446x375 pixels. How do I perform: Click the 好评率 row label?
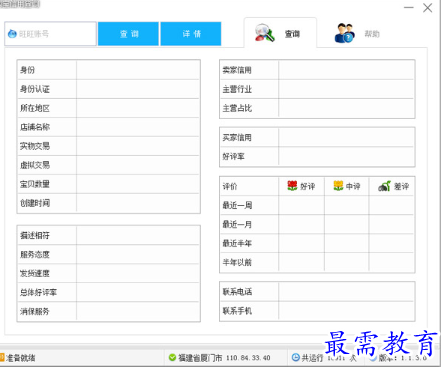pyautogui.click(x=233, y=156)
